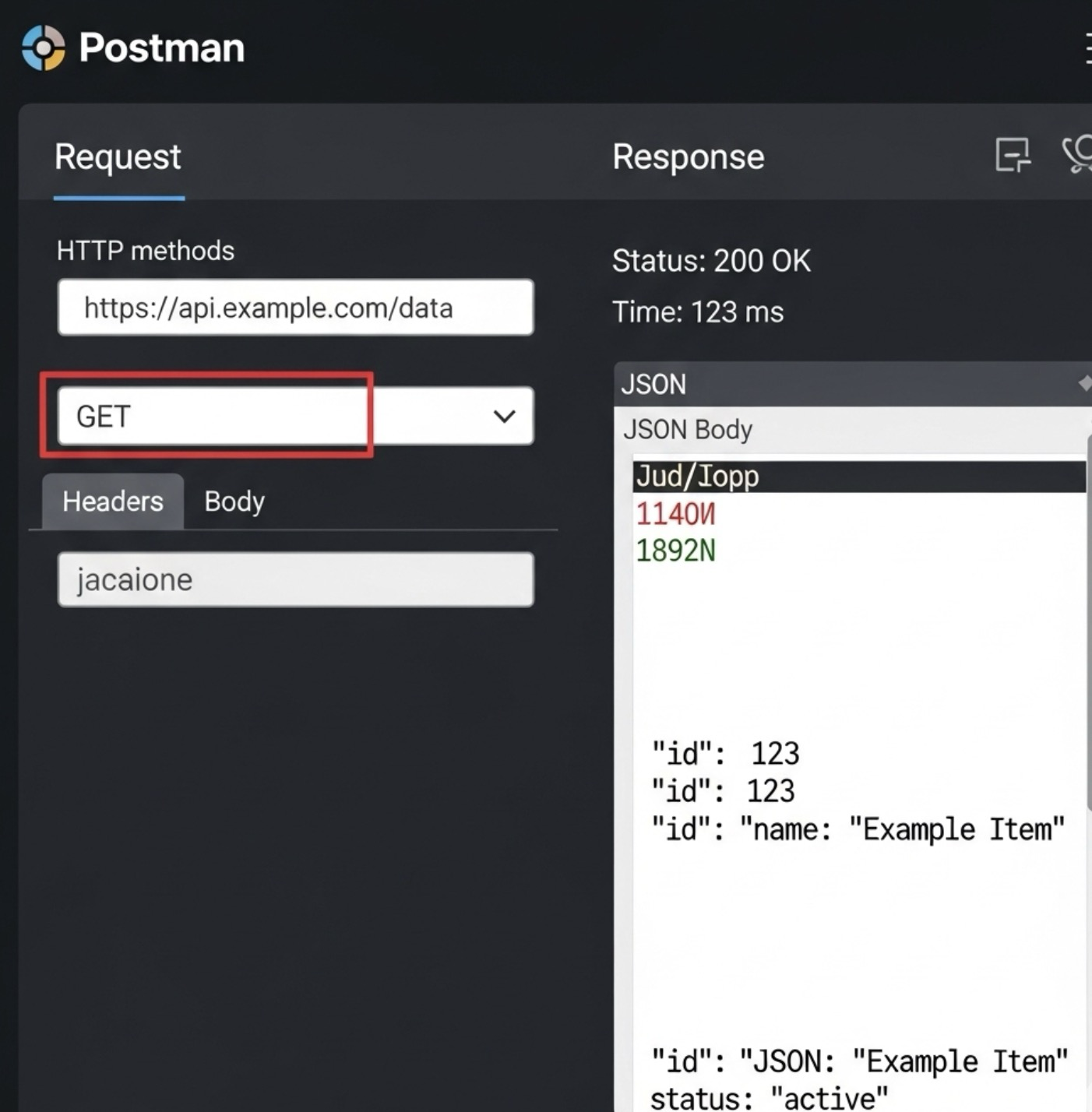The image size is (1092, 1112).
Task: Click the green 1892N value
Action: [x=675, y=551]
